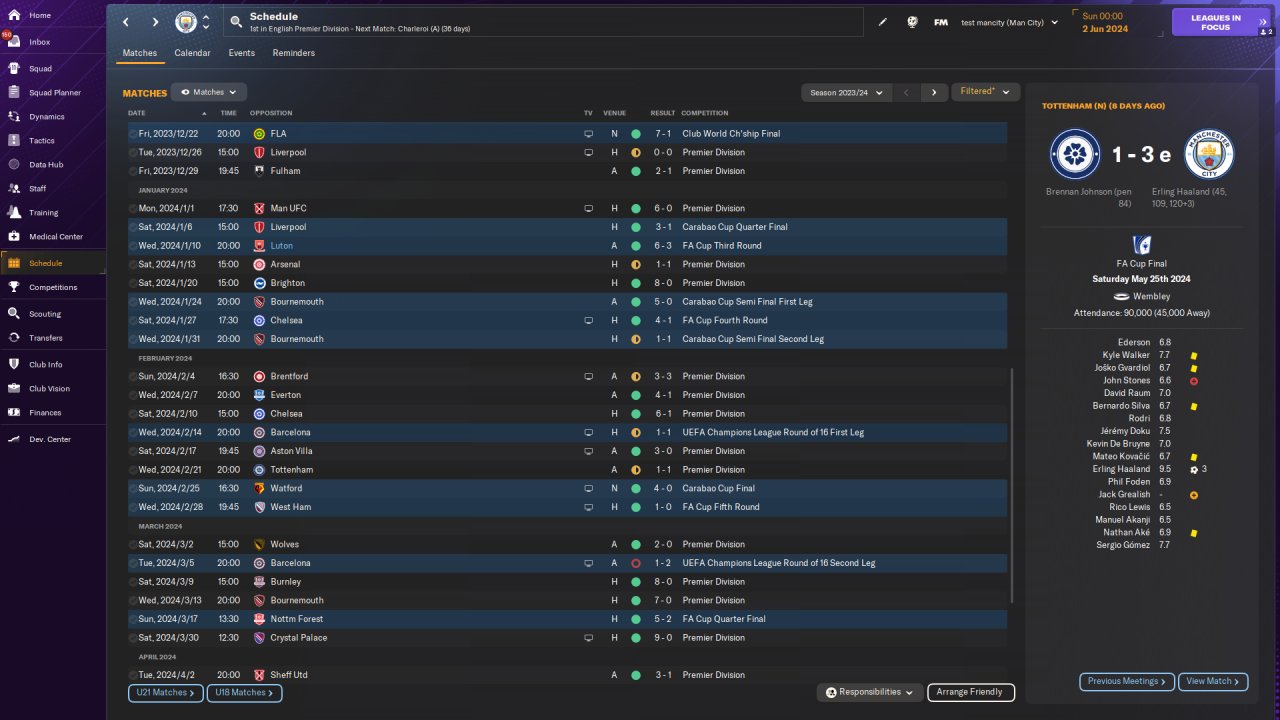1280x720 pixels.
Task: Go back with the left arrow in the top bar
Action: pos(126,22)
